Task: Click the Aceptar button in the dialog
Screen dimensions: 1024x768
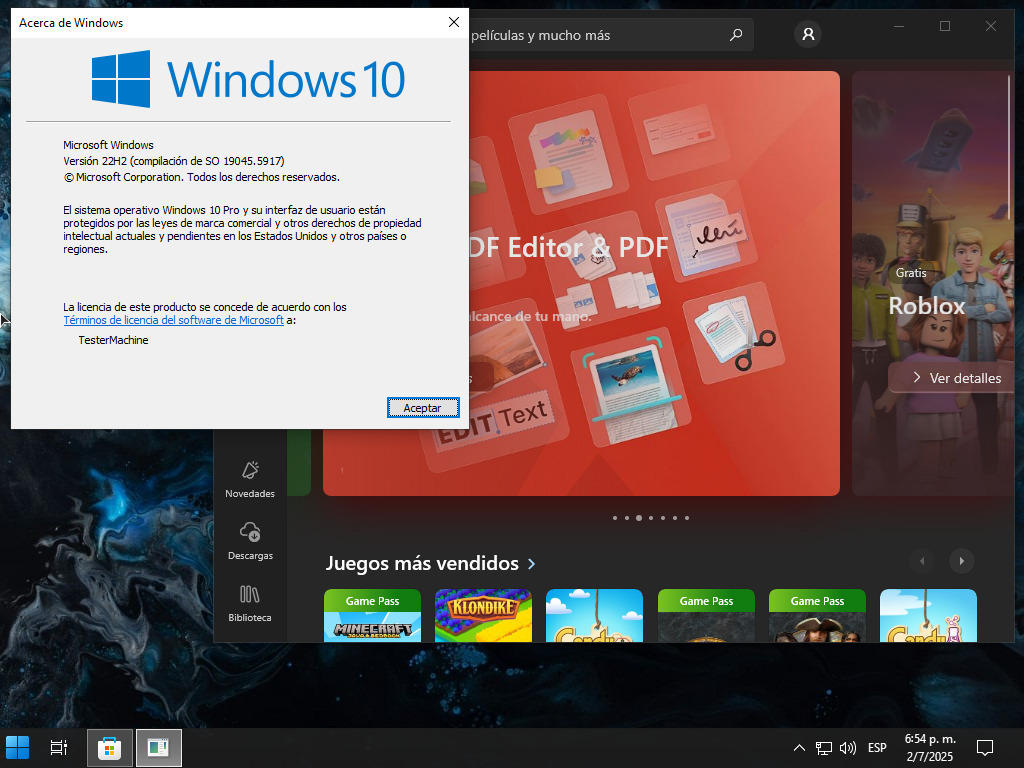Action: pos(422,408)
